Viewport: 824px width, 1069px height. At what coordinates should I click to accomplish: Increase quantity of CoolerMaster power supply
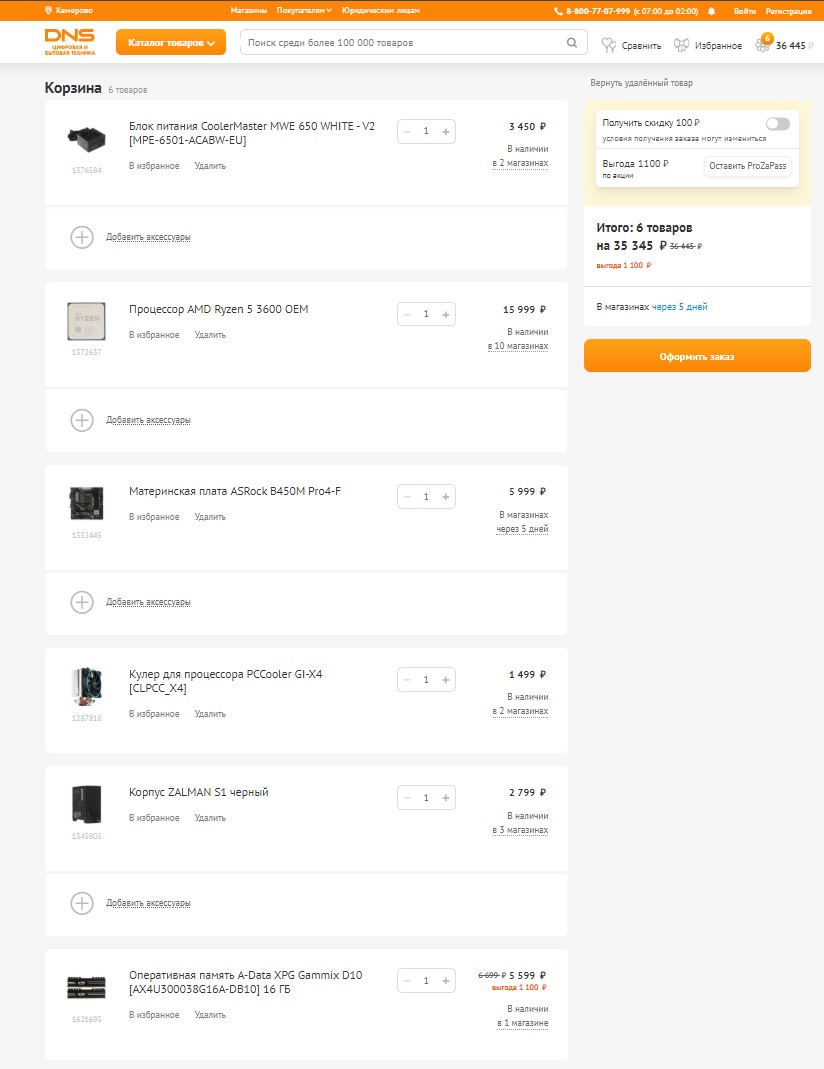pos(446,131)
